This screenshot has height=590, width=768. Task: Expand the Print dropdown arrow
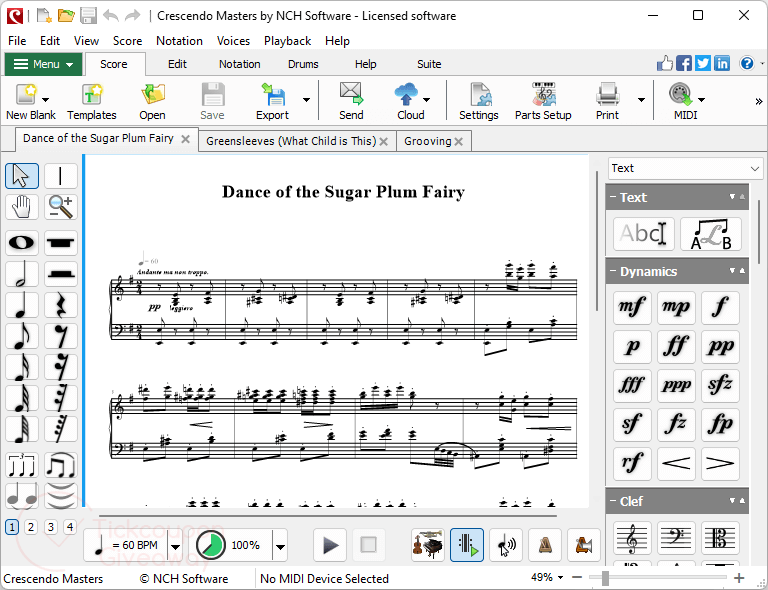641,100
